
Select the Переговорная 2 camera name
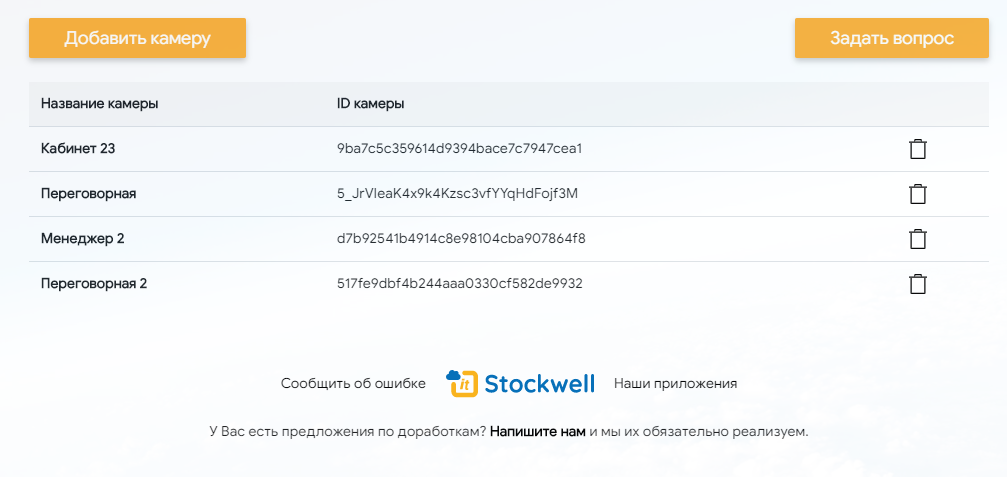coord(94,284)
